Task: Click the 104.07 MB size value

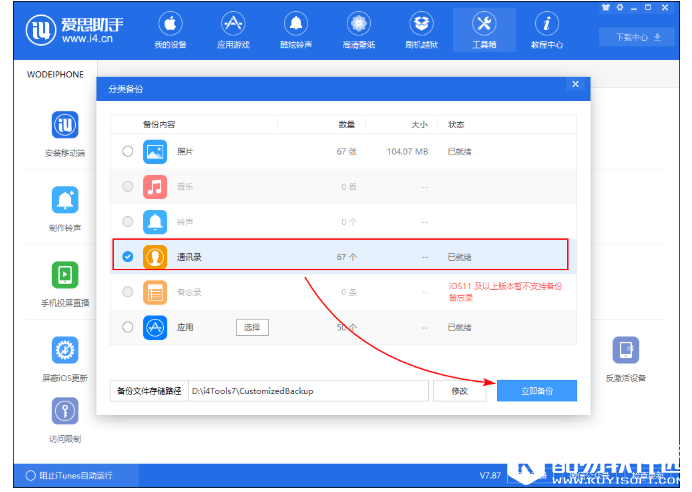Action: click(407, 151)
